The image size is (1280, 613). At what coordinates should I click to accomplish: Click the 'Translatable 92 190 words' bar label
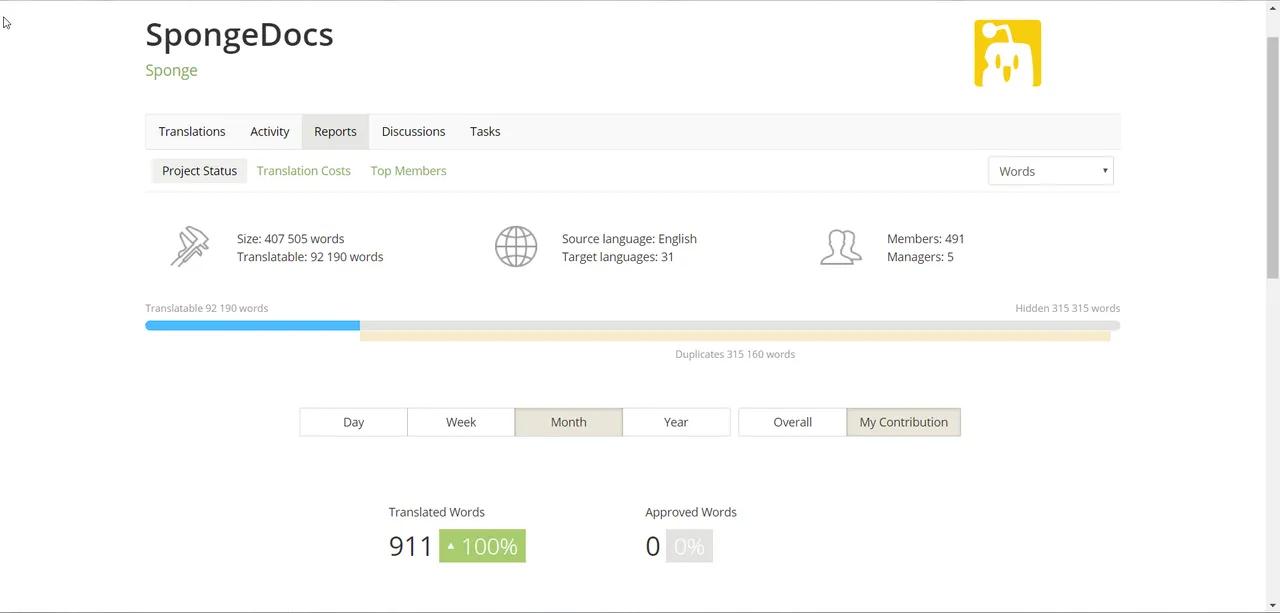pyautogui.click(x=206, y=308)
